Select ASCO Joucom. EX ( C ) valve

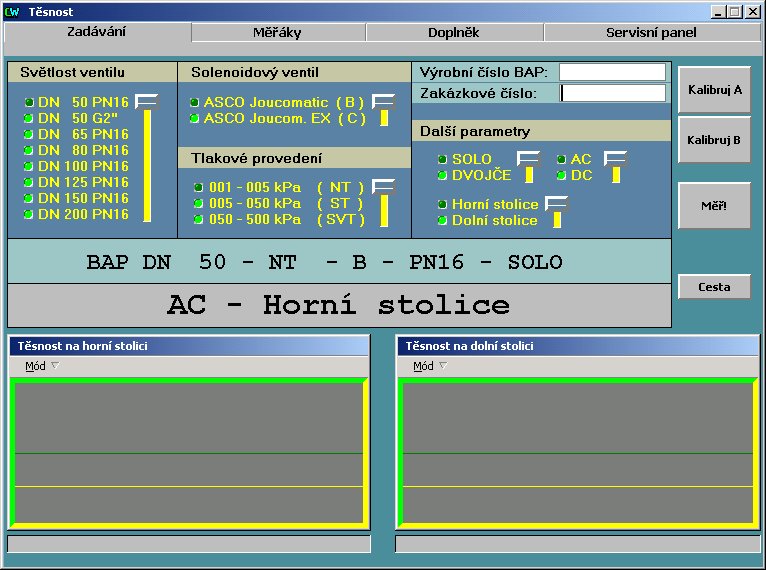pos(284,118)
